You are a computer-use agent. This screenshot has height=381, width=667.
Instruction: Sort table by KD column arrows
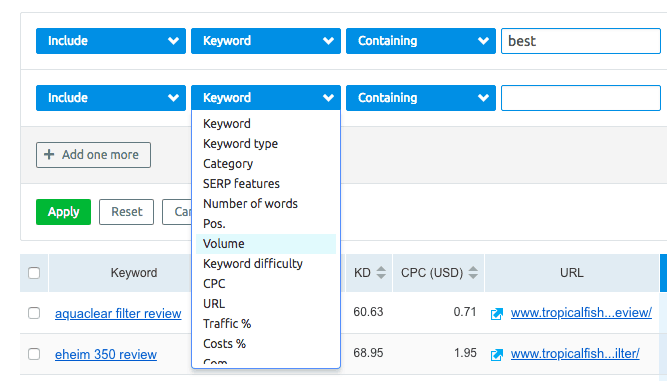pos(381,273)
